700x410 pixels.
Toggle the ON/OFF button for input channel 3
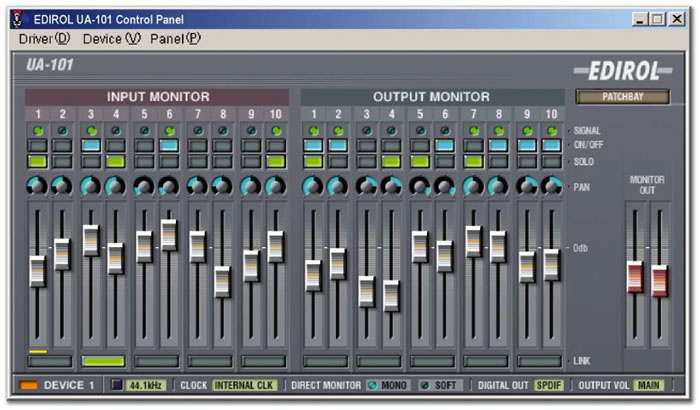point(90,145)
